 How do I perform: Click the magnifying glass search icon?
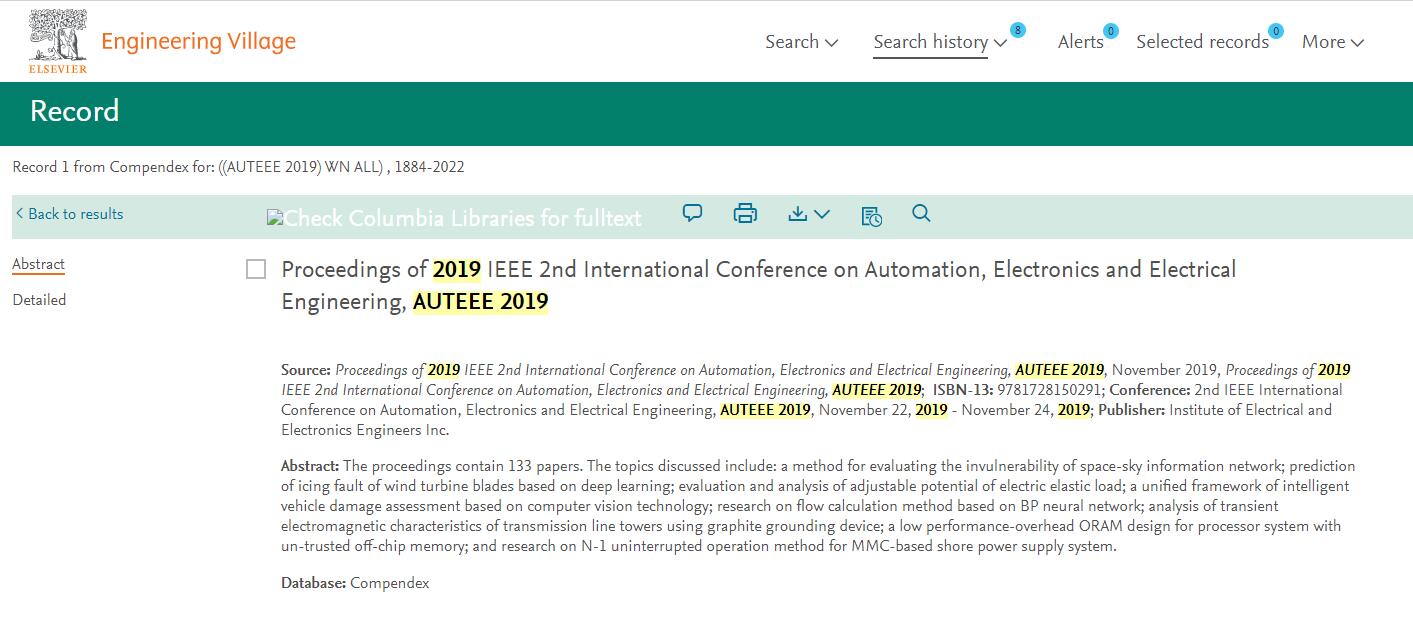tap(921, 213)
